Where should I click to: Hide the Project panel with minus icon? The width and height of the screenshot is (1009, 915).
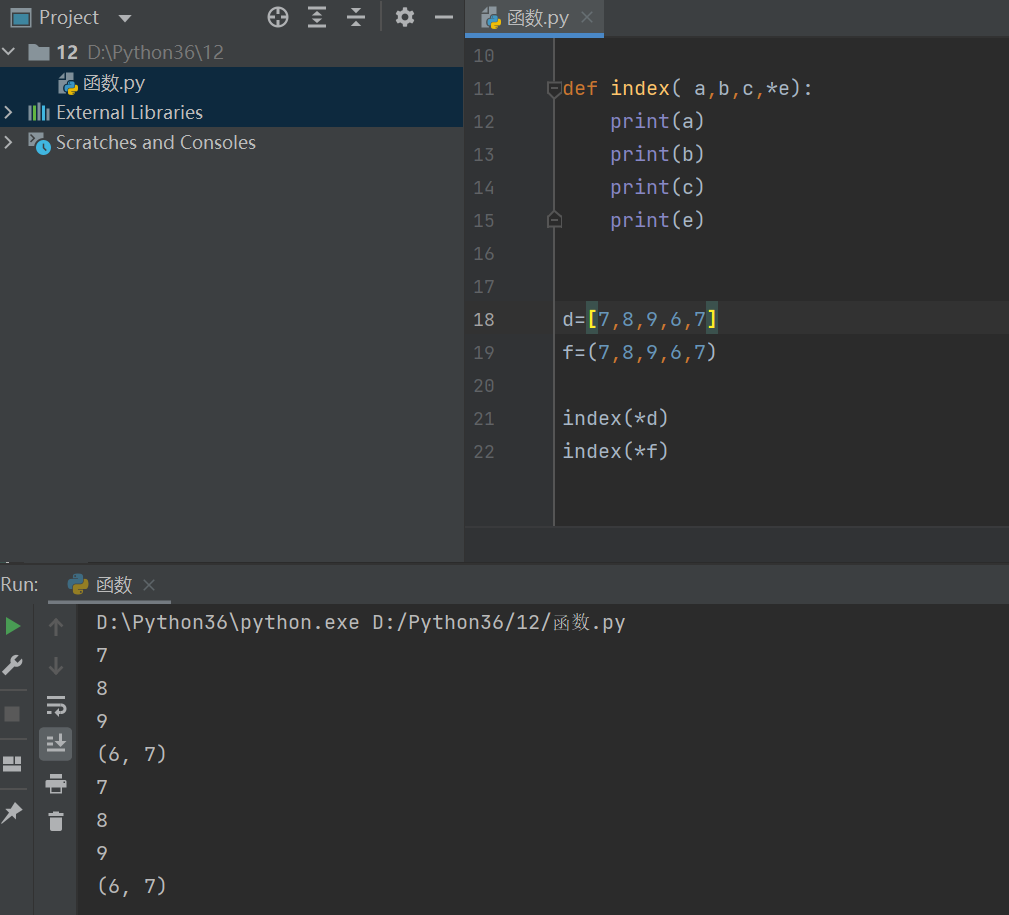(444, 17)
